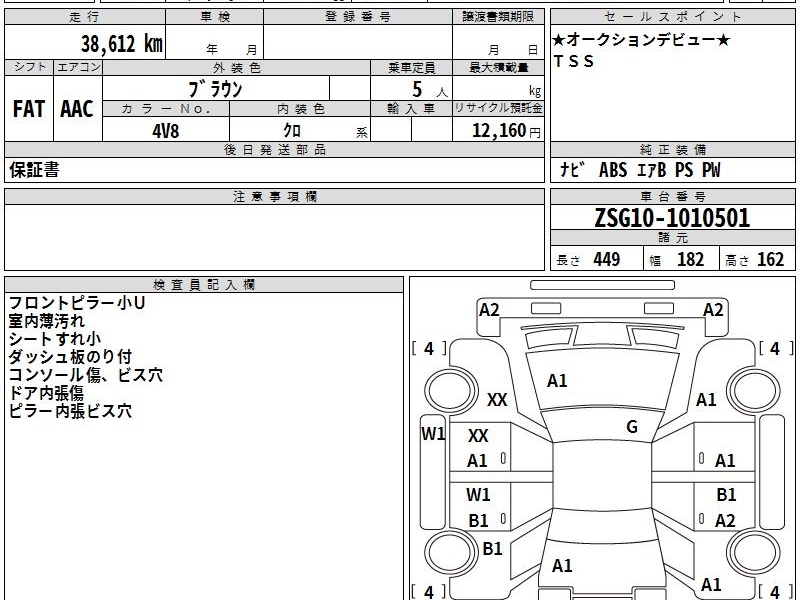The width and height of the screenshot is (800, 600).
Task: Click the A2 mark on rear-right door
Action: coord(725,520)
